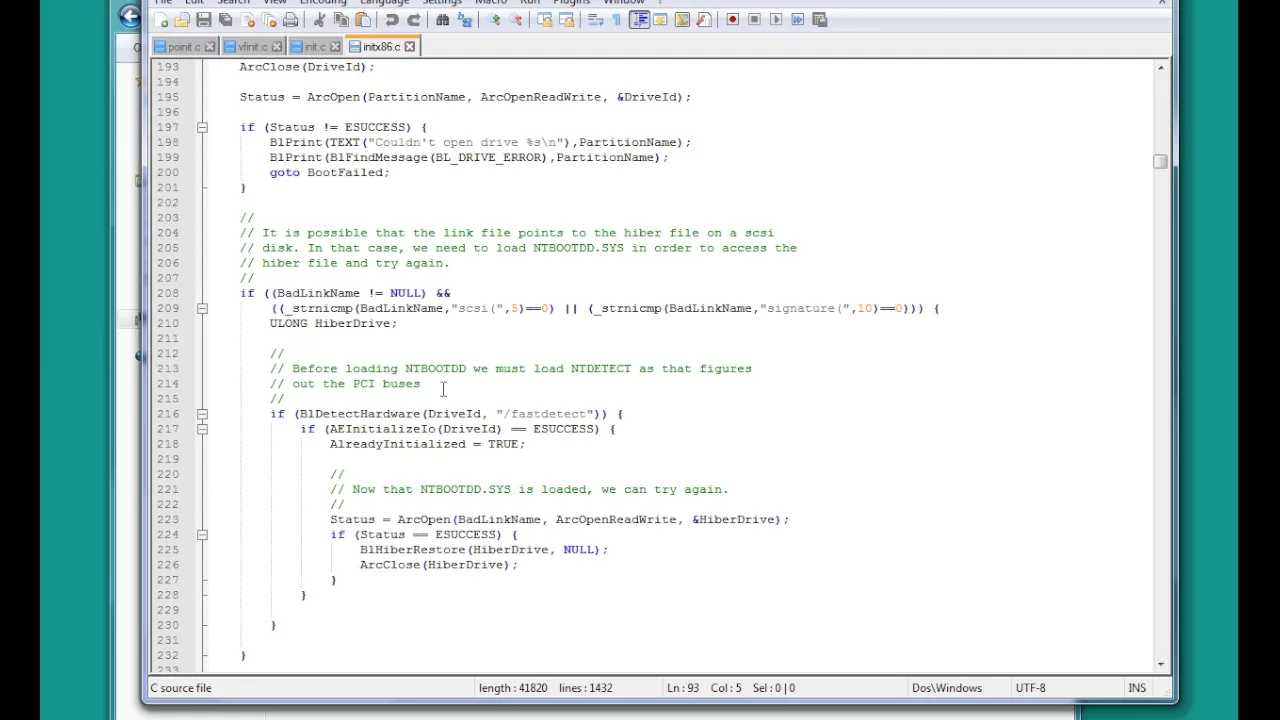Click the stop macro recording icon
Screen dimensions: 1280x720
(755, 19)
